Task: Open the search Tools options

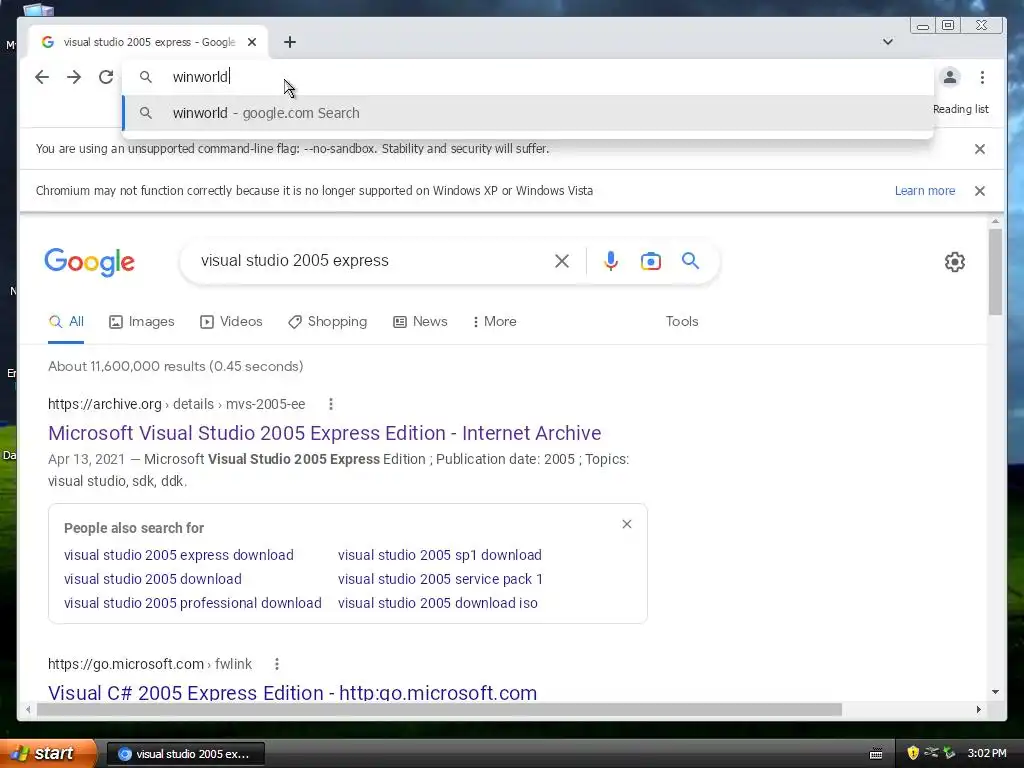Action: click(x=682, y=321)
